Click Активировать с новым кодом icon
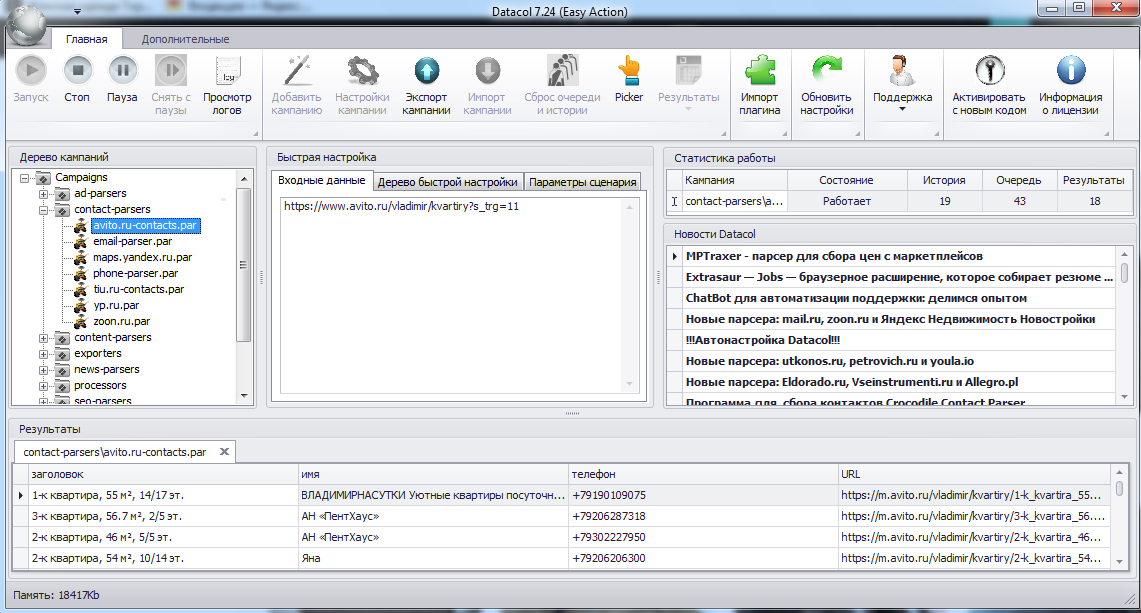This screenshot has width=1141, height=613. tap(990, 71)
